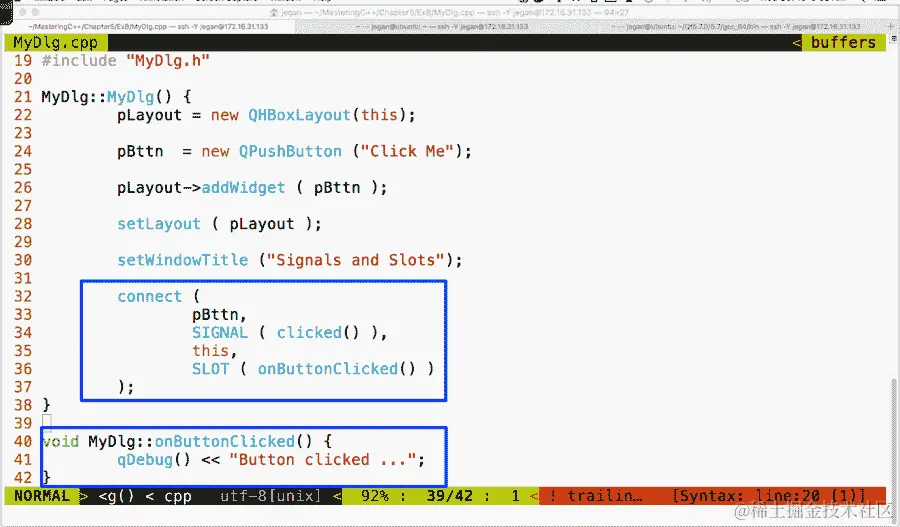
Task: Click the connect keyword on line 32
Action: point(149,297)
